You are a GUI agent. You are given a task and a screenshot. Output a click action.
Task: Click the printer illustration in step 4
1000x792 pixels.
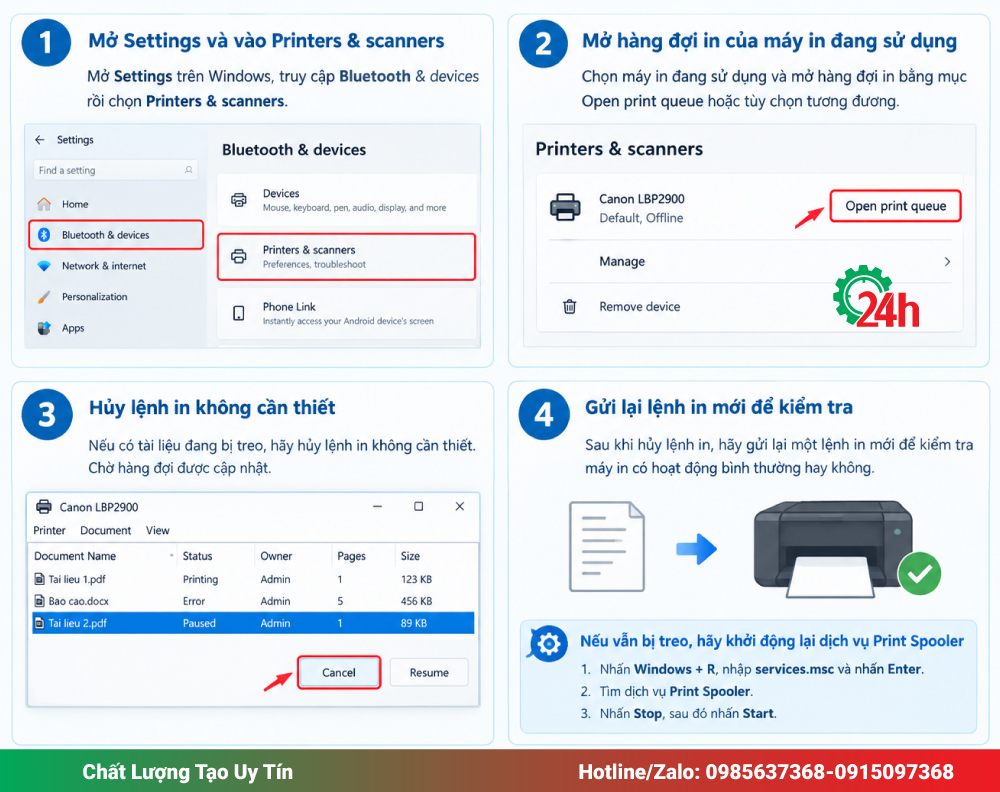[833, 548]
